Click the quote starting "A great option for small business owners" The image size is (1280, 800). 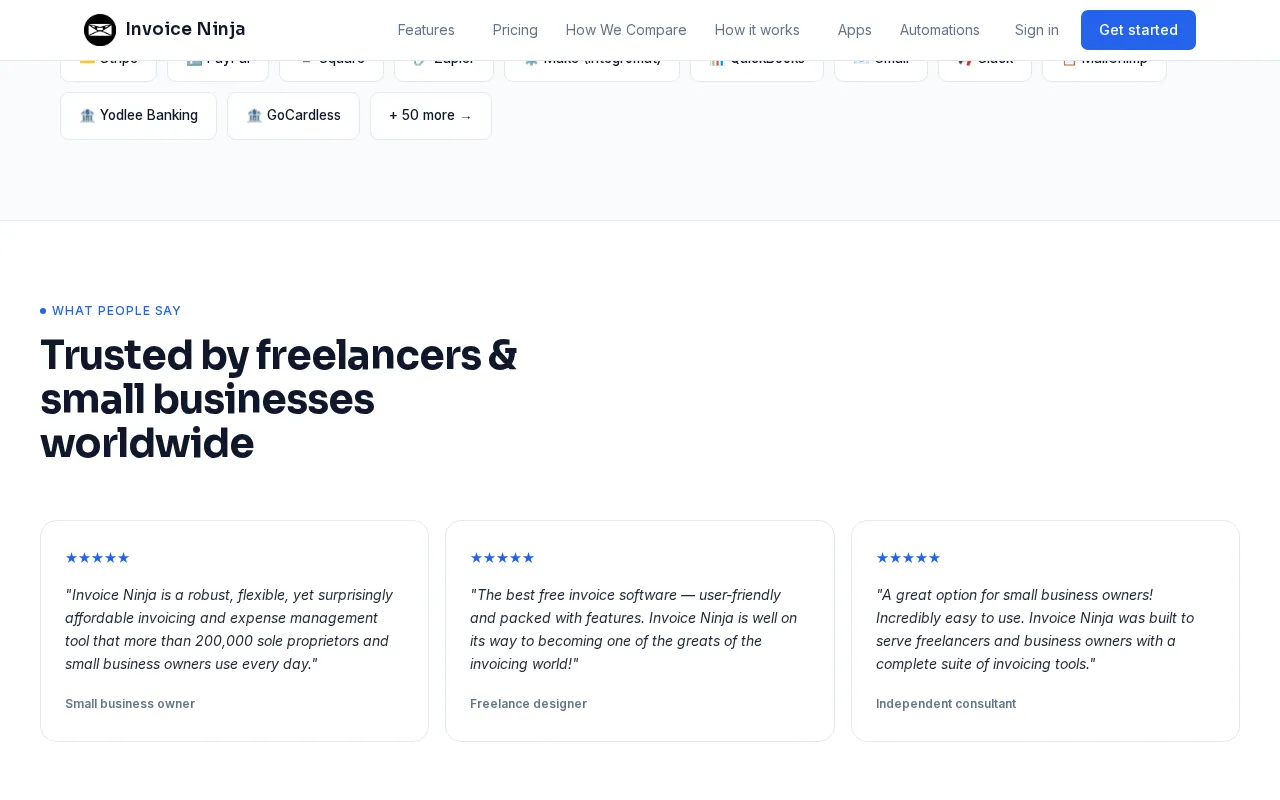1035,629
